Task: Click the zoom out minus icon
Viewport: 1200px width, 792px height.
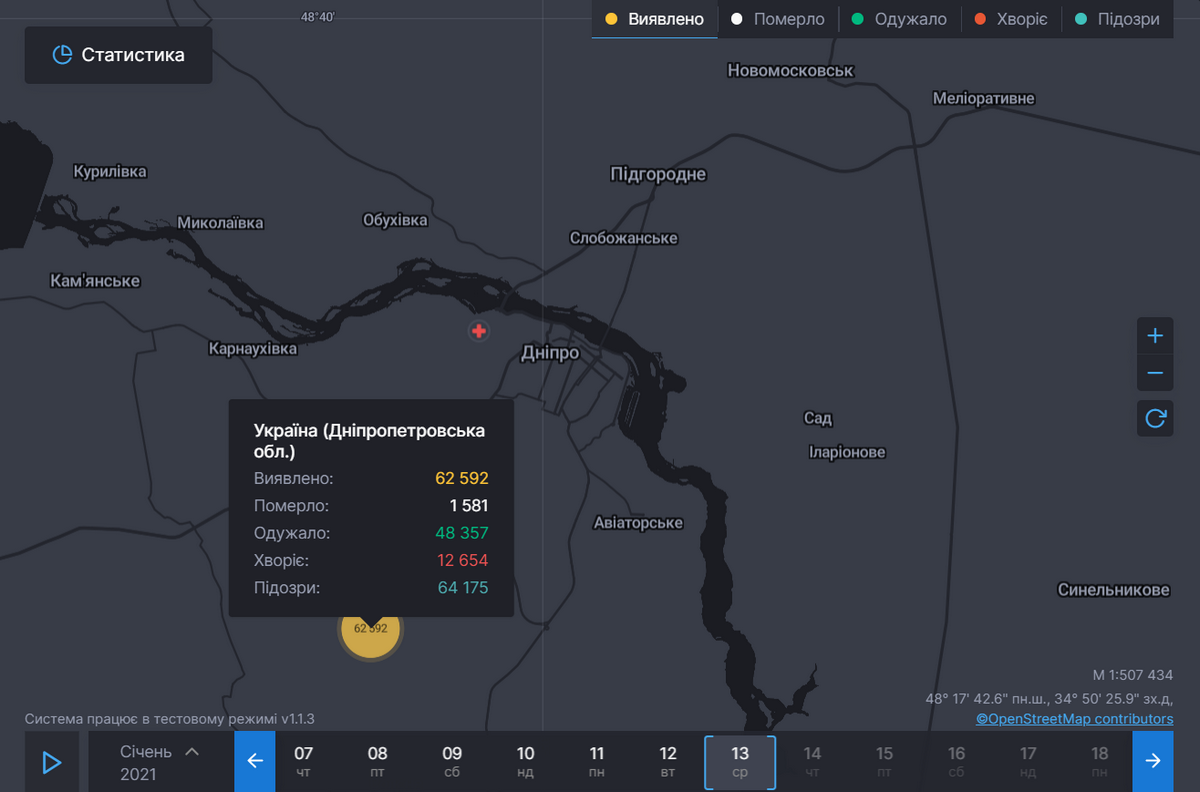Action: tap(1155, 373)
